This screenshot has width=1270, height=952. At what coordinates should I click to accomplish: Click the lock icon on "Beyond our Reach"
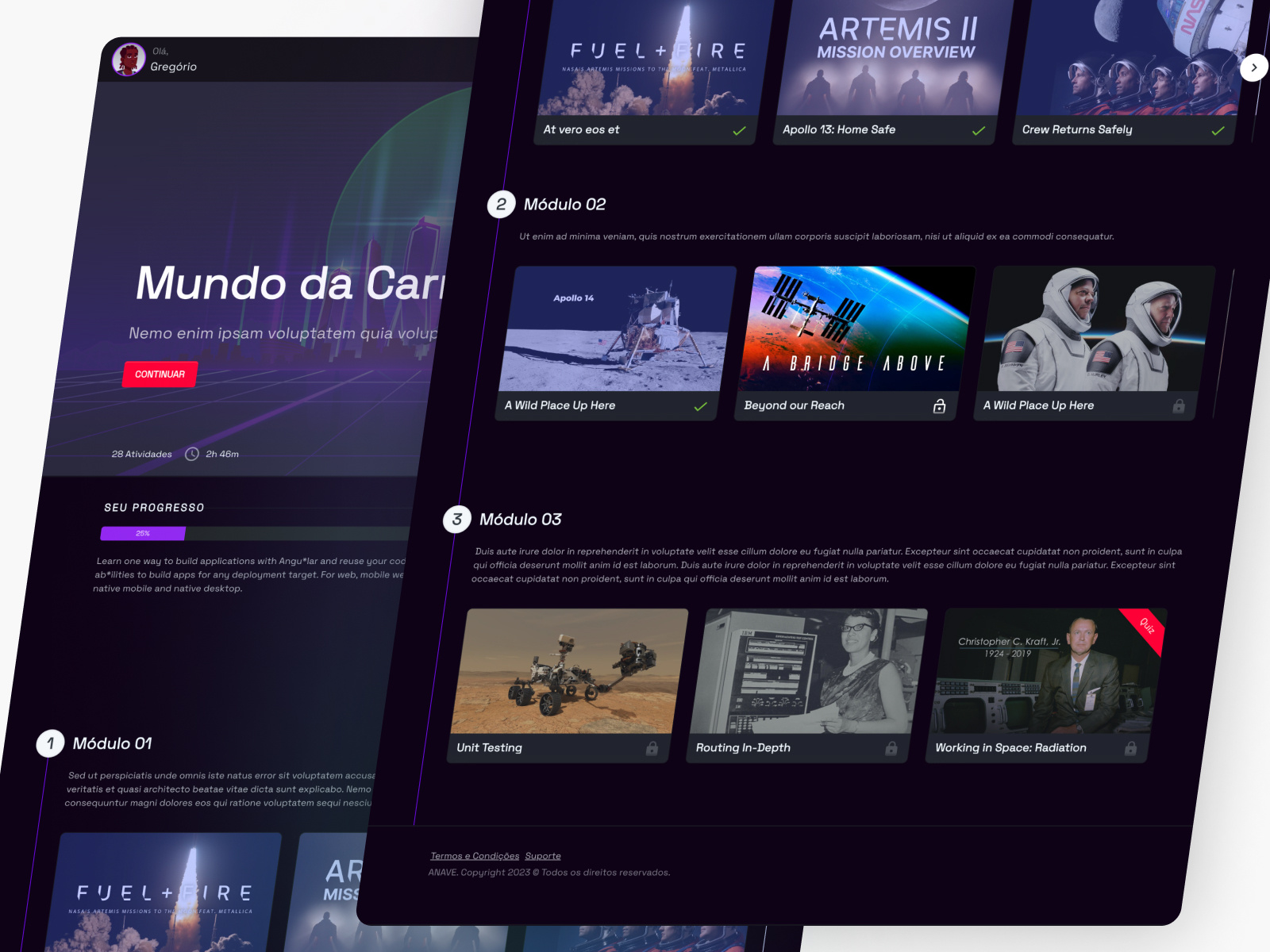click(940, 406)
